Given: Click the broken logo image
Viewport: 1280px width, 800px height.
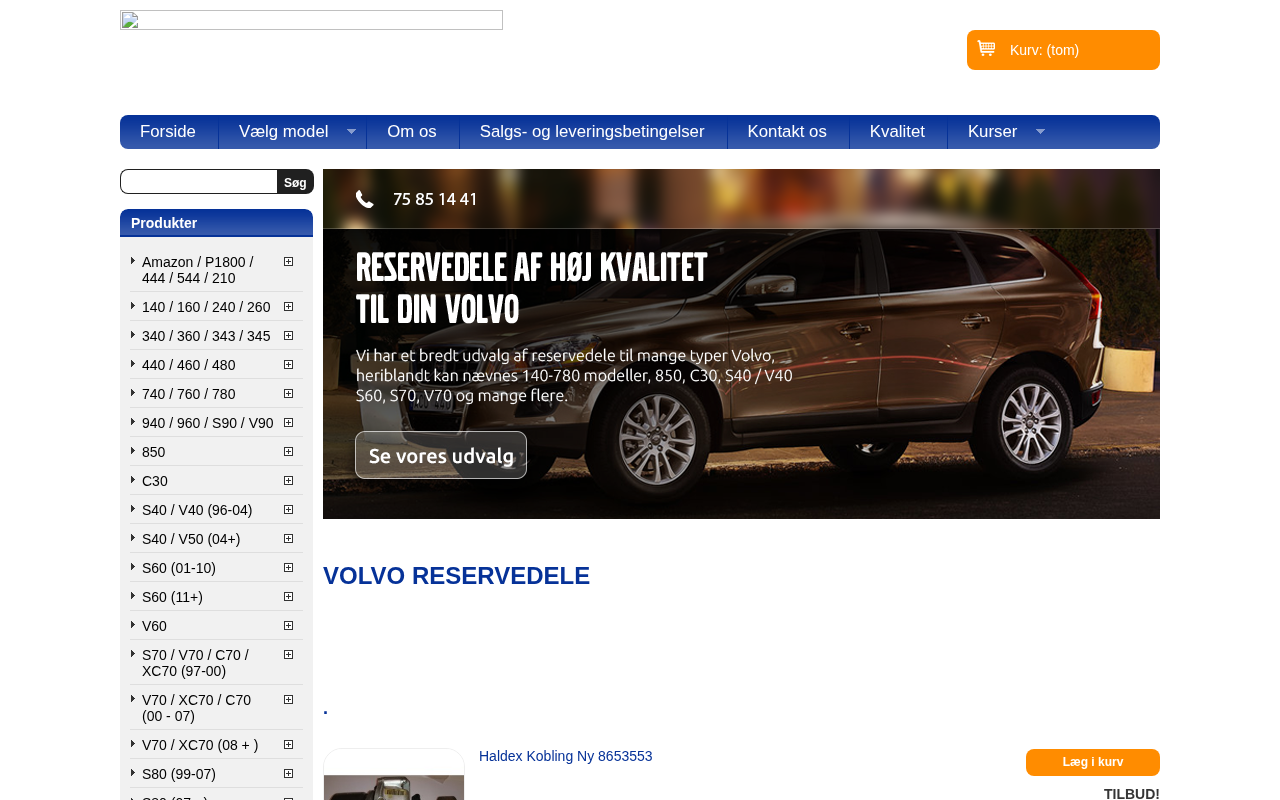Looking at the screenshot, I should pyautogui.click(x=311, y=20).
